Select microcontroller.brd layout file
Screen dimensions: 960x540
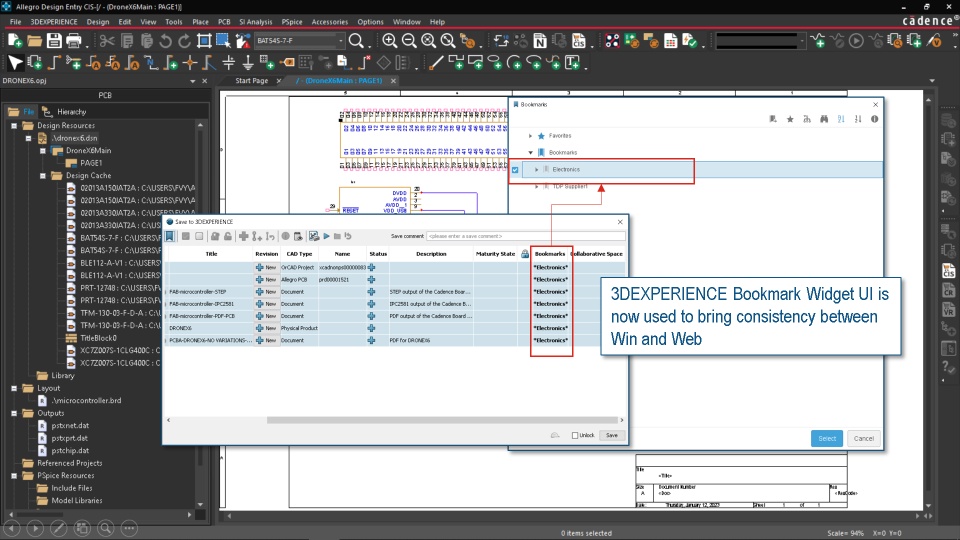coord(86,401)
